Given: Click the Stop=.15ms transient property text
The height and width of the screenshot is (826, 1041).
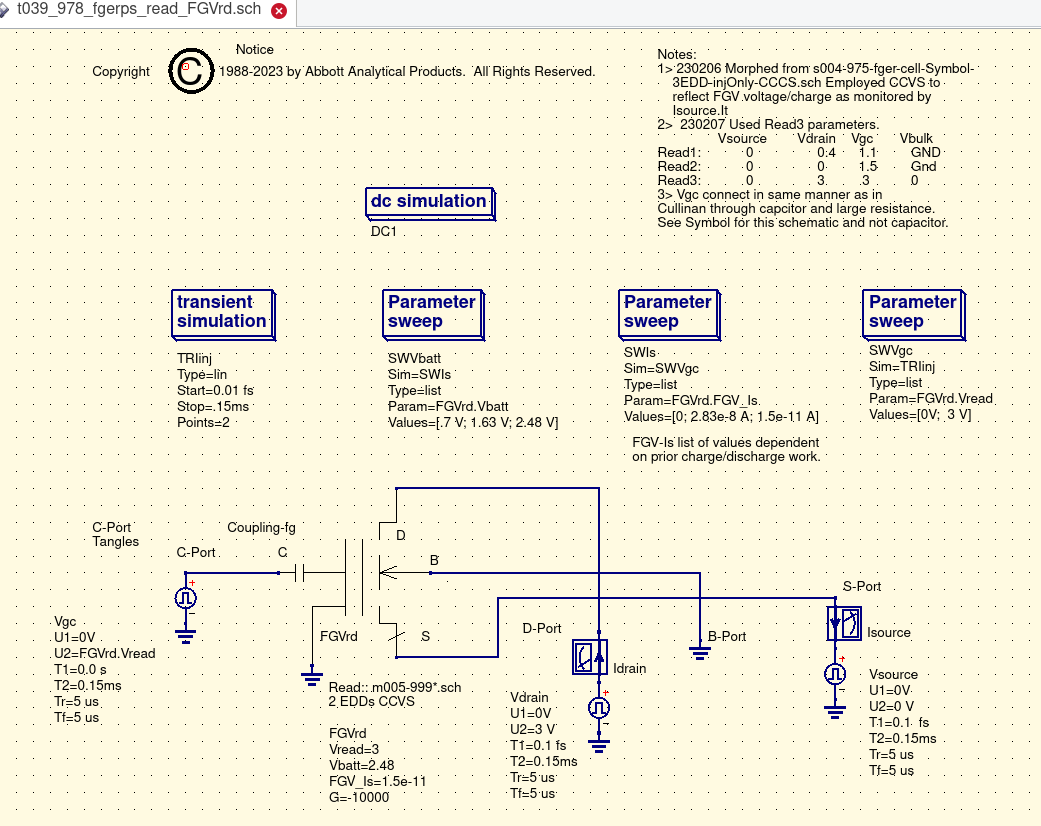Looking at the screenshot, I should [212, 407].
